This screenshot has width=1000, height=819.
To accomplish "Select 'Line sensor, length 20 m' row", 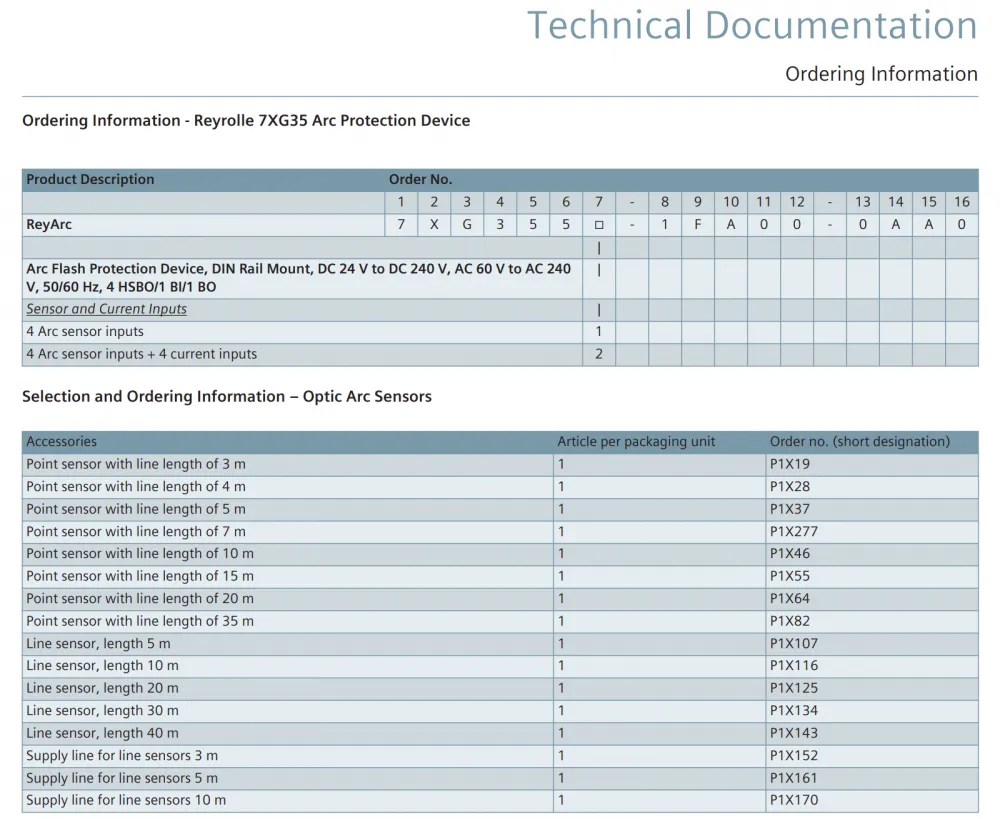I will coord(500,688).
